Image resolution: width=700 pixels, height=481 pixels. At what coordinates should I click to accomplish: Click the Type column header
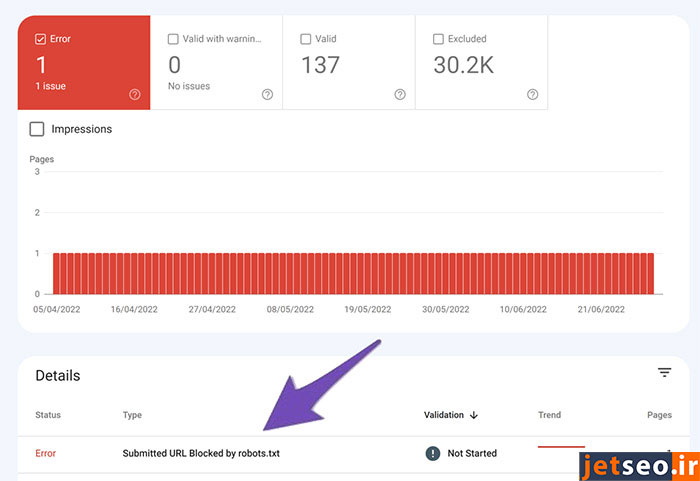(x=132, y=415)
